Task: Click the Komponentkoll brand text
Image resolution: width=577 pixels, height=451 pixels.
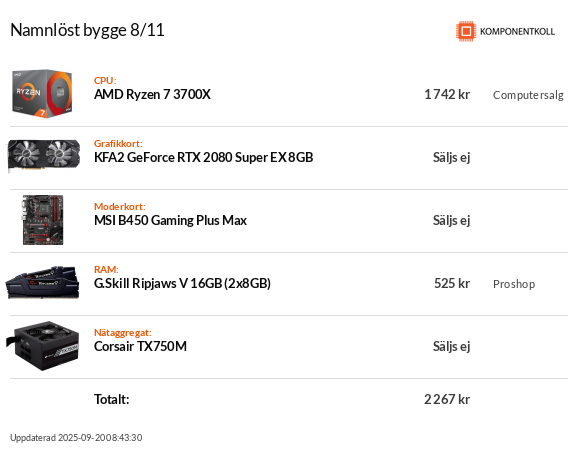Action: [x=517, y=32]
